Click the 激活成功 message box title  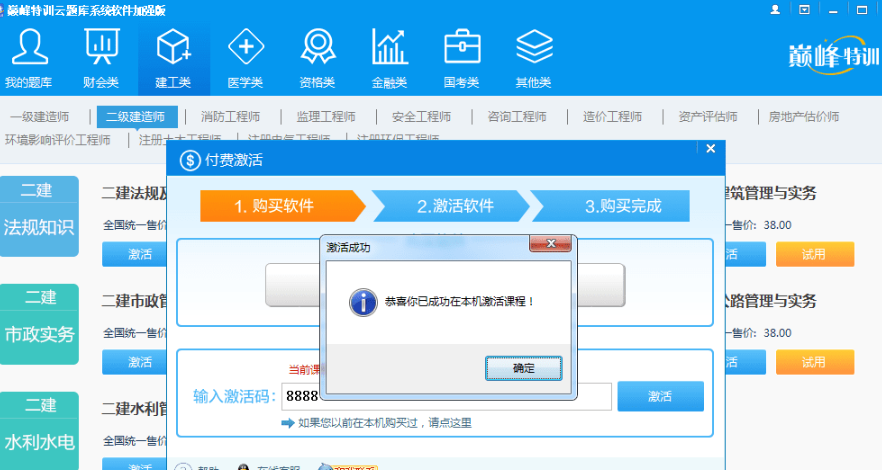348,247
